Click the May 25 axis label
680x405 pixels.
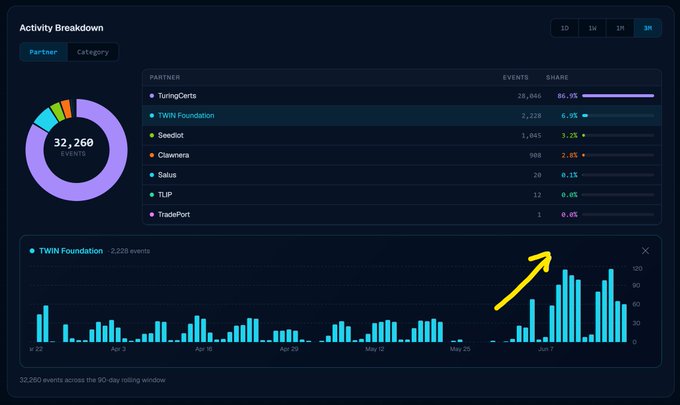[460, 349]
